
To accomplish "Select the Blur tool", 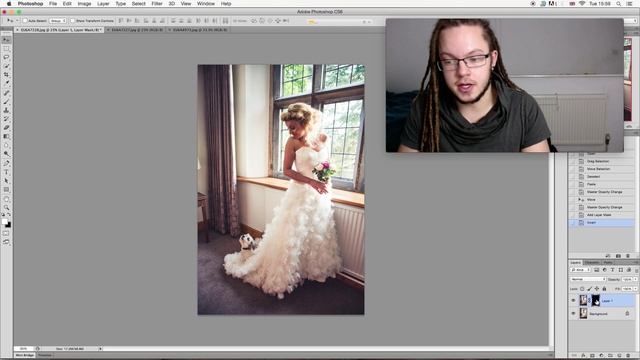I will pos(6,145).
